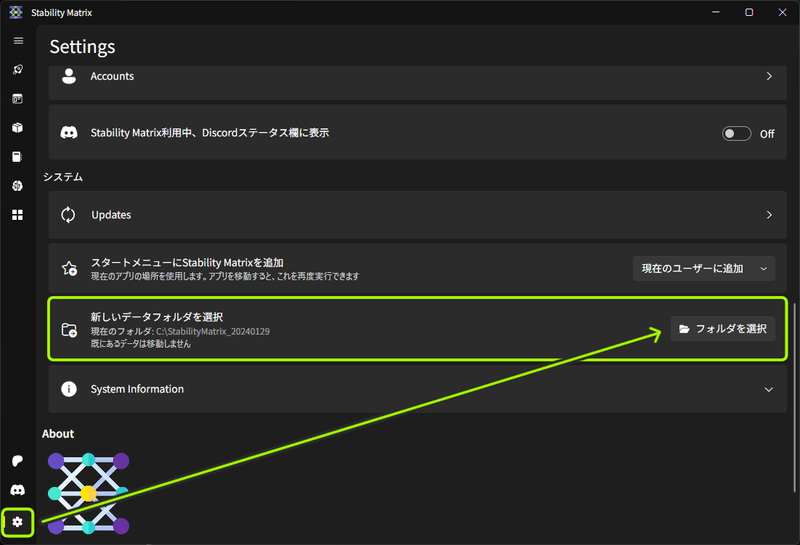Screen dimensions: 800x545
Task: Open the Accounts row
Action: click(417, 82)
